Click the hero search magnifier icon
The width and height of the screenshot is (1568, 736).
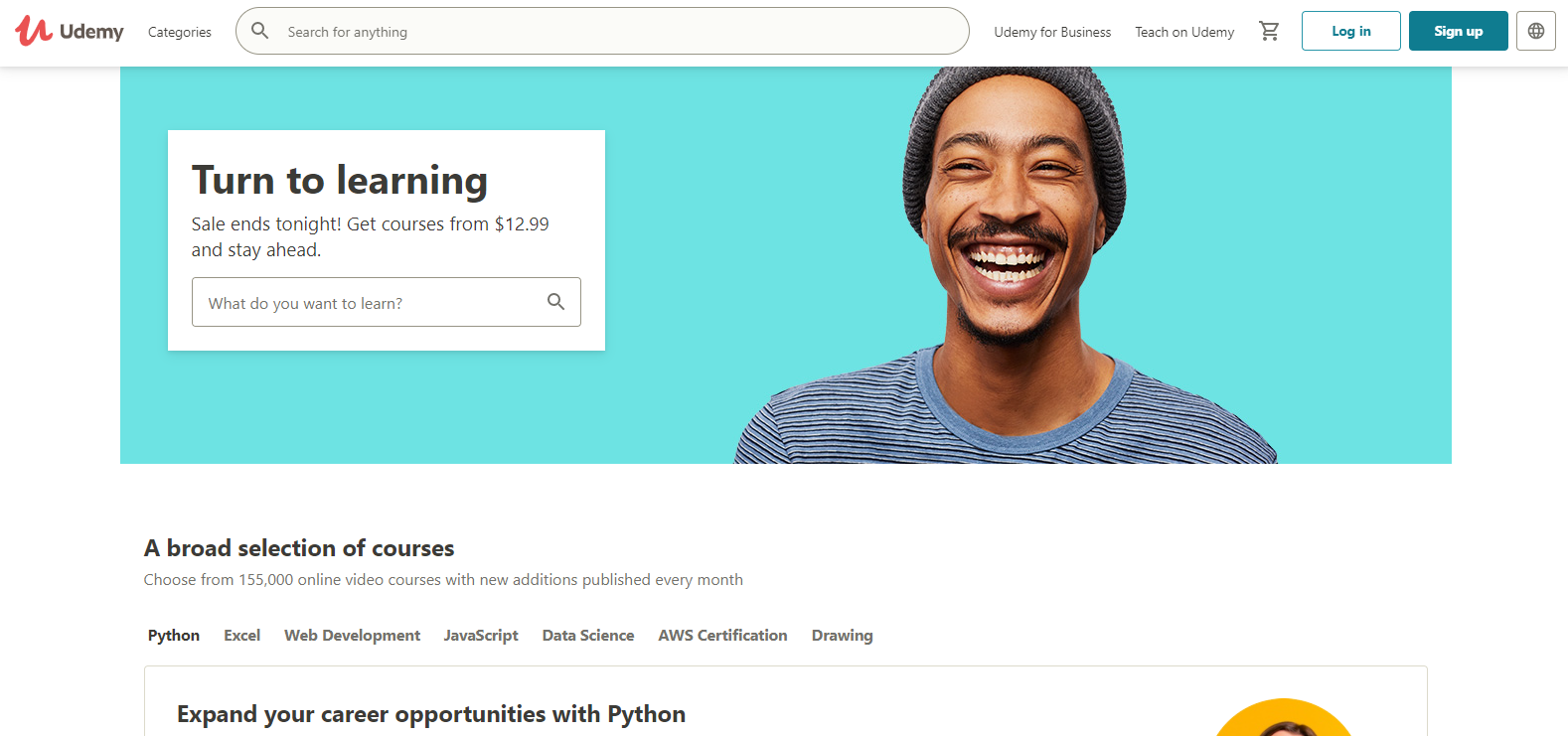click(x=556, y=302)
